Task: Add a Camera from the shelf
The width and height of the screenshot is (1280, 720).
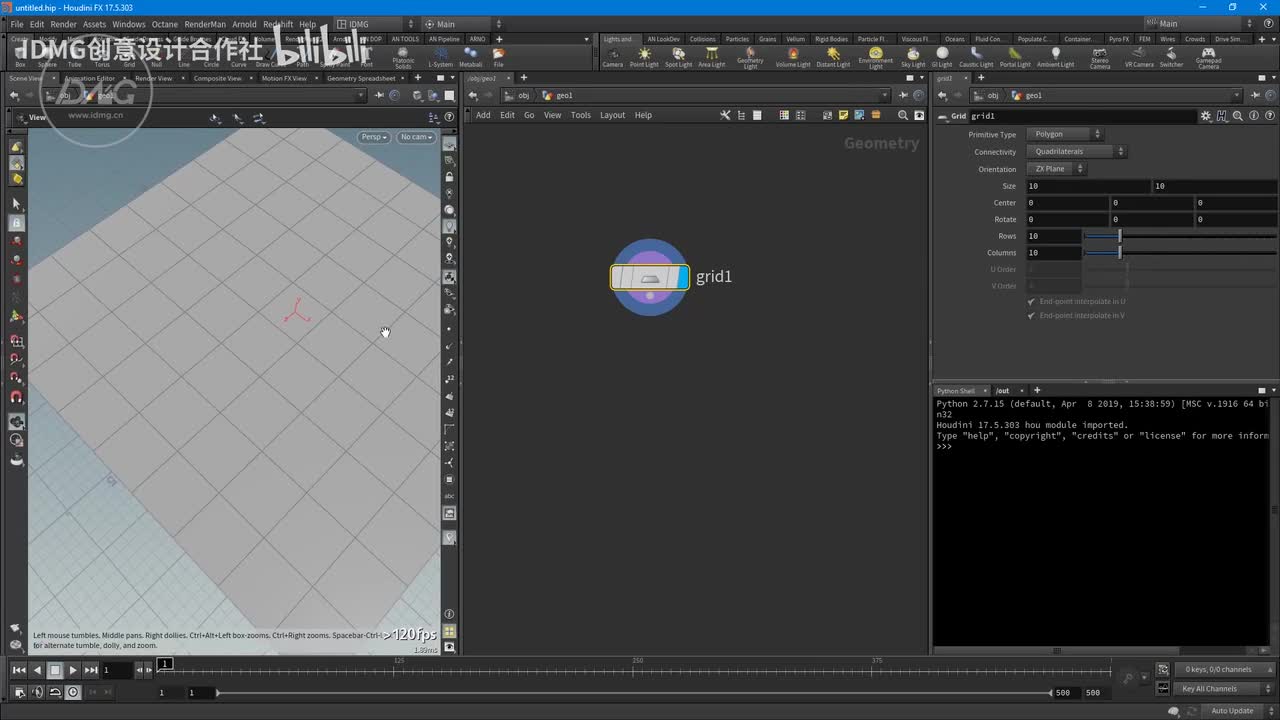Action: point(612,57)
